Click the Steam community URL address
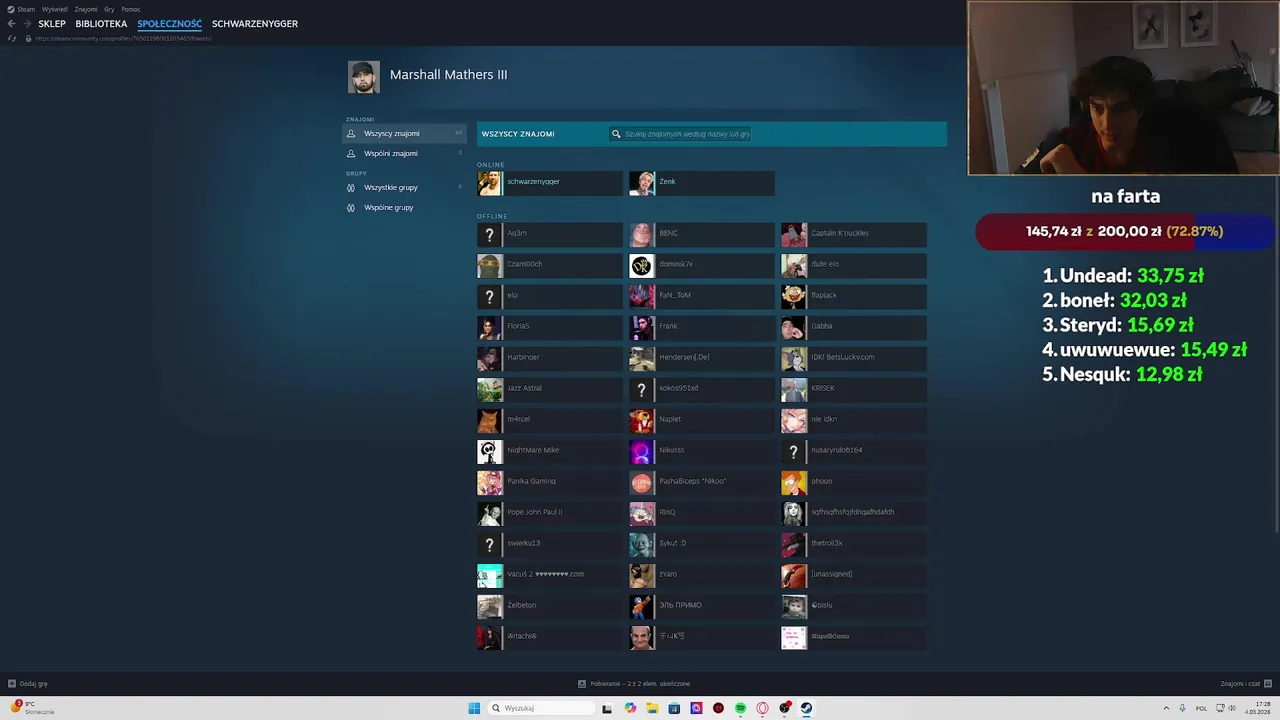The width and height of the screenshot is (1280, 720). 123,38
